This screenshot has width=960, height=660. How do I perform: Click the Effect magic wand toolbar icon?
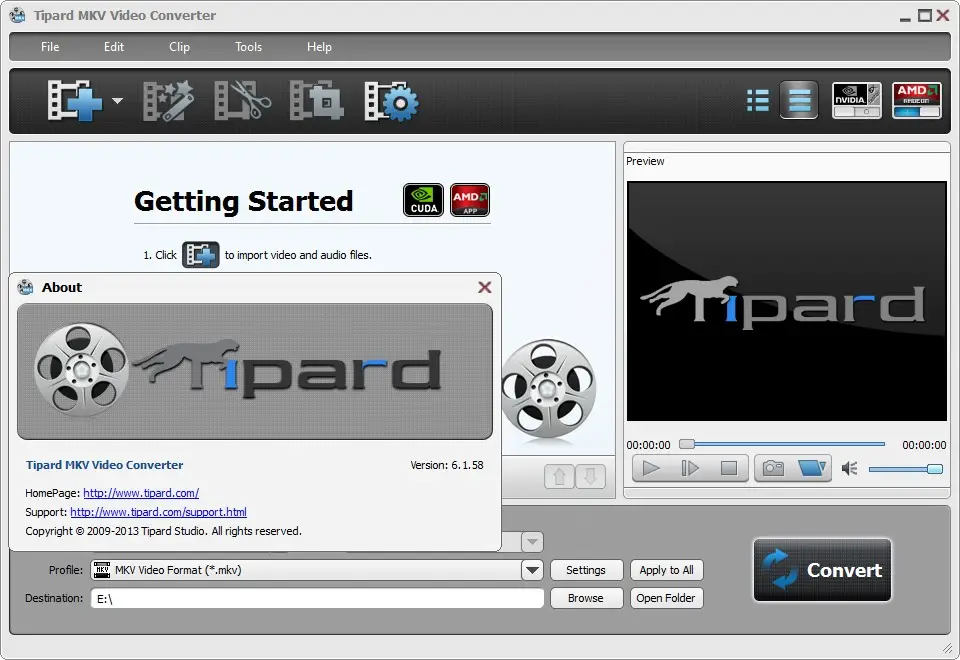tap(168, 100)
